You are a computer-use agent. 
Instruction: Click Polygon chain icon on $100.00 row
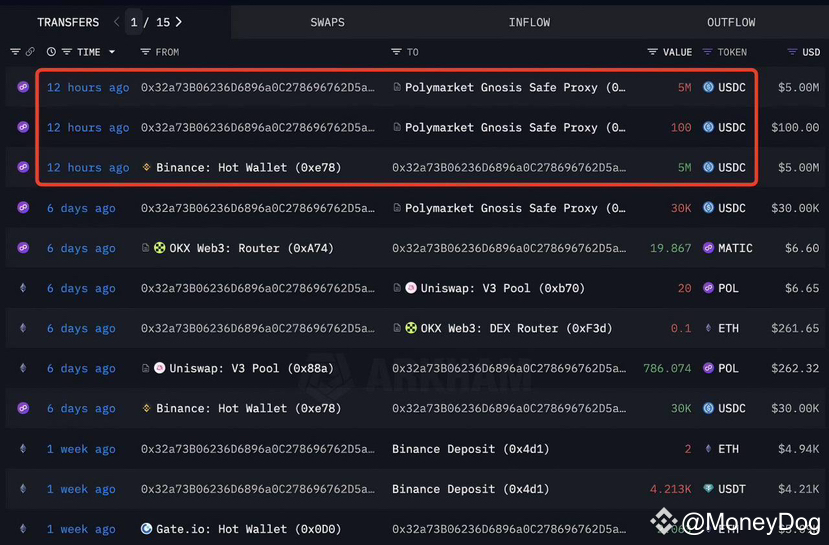[x=23, y=127]
